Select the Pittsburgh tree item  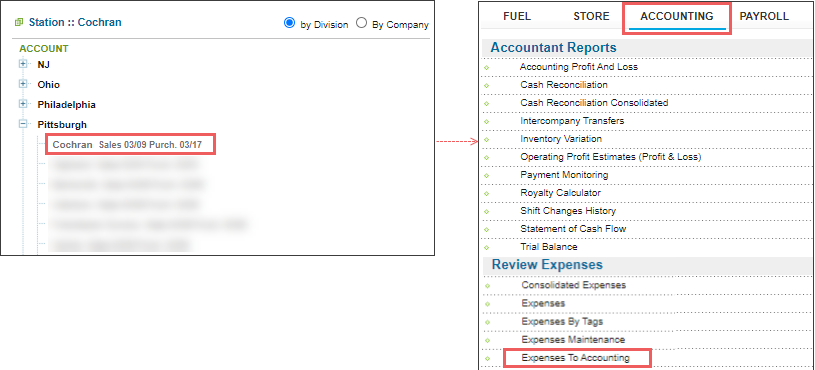[62, 125]
